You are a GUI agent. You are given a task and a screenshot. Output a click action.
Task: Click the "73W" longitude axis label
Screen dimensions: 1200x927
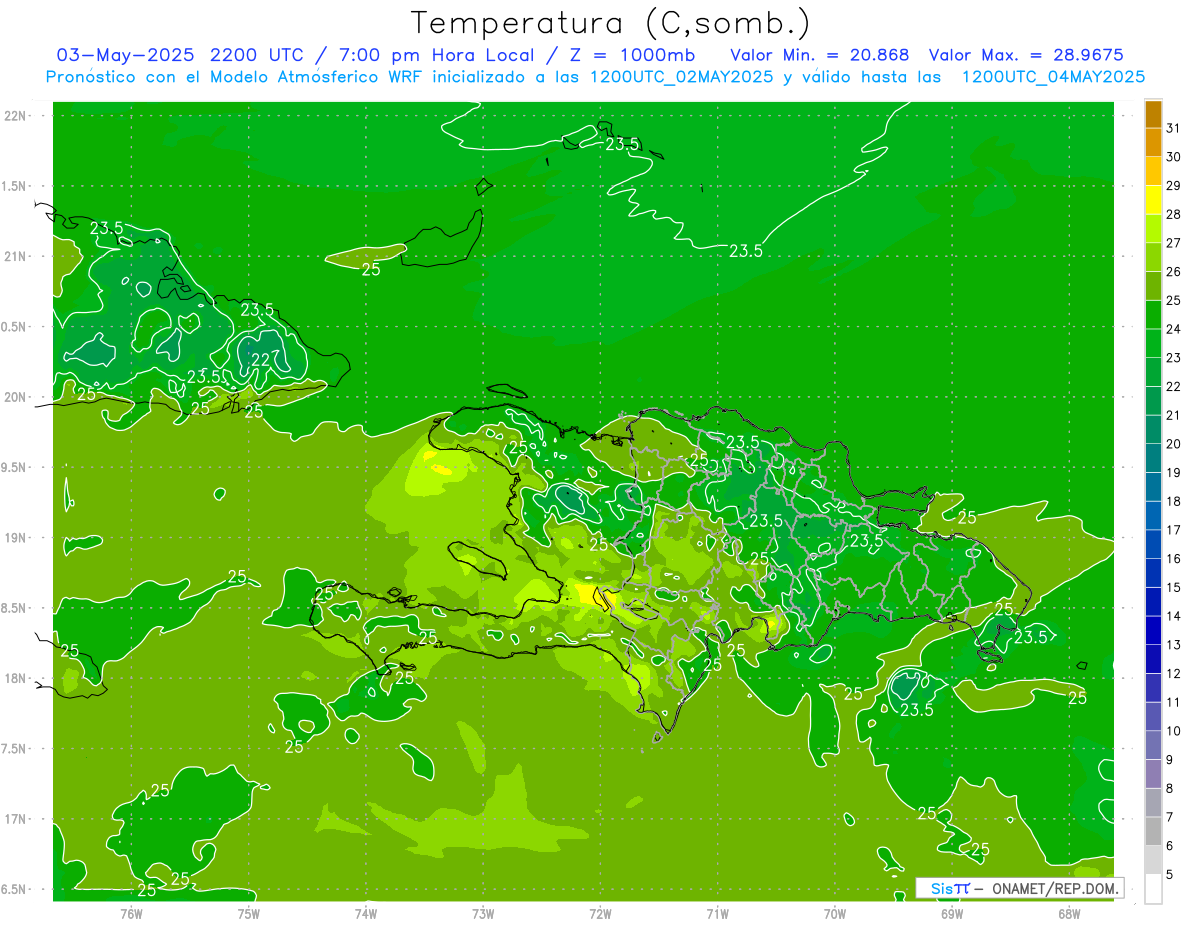click(x=483, y=912)
